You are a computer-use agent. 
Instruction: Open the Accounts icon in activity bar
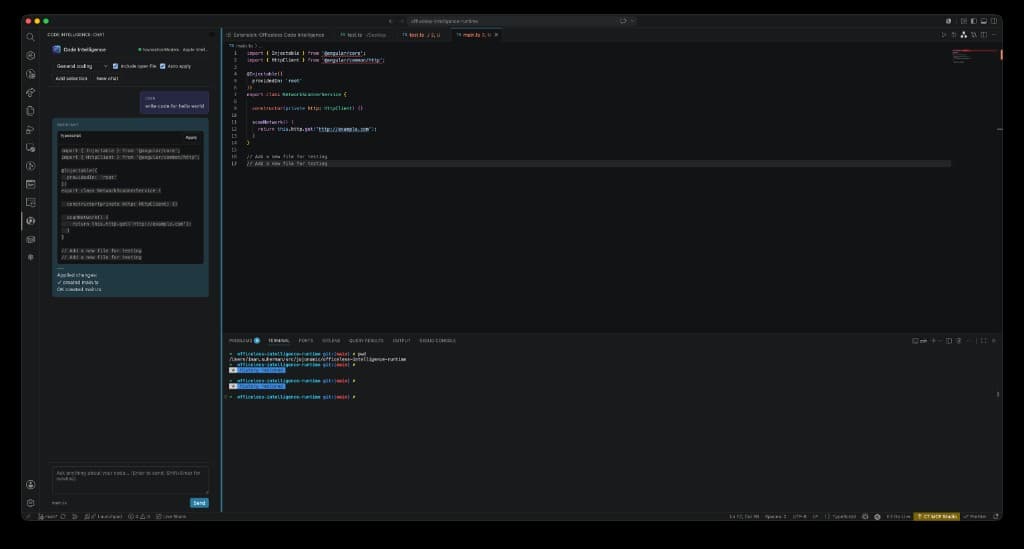tap(30, 484)
